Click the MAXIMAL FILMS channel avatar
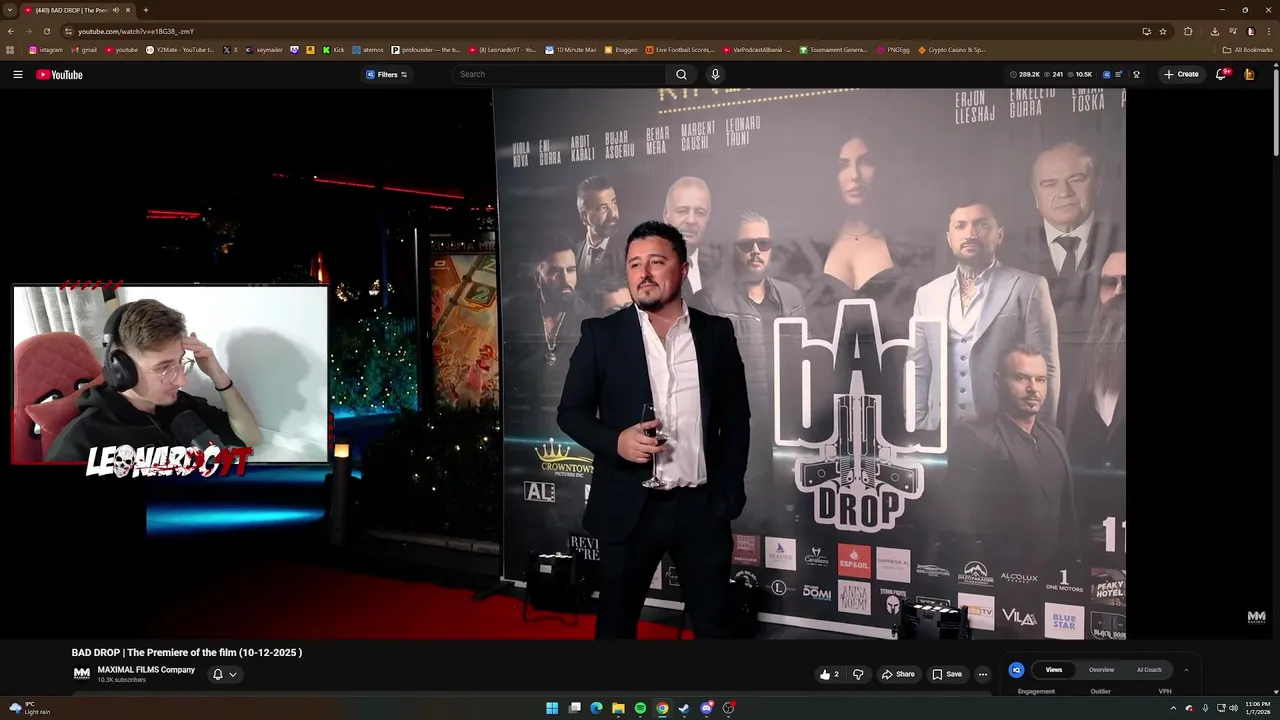1280x720 pixels. [82, 674]
